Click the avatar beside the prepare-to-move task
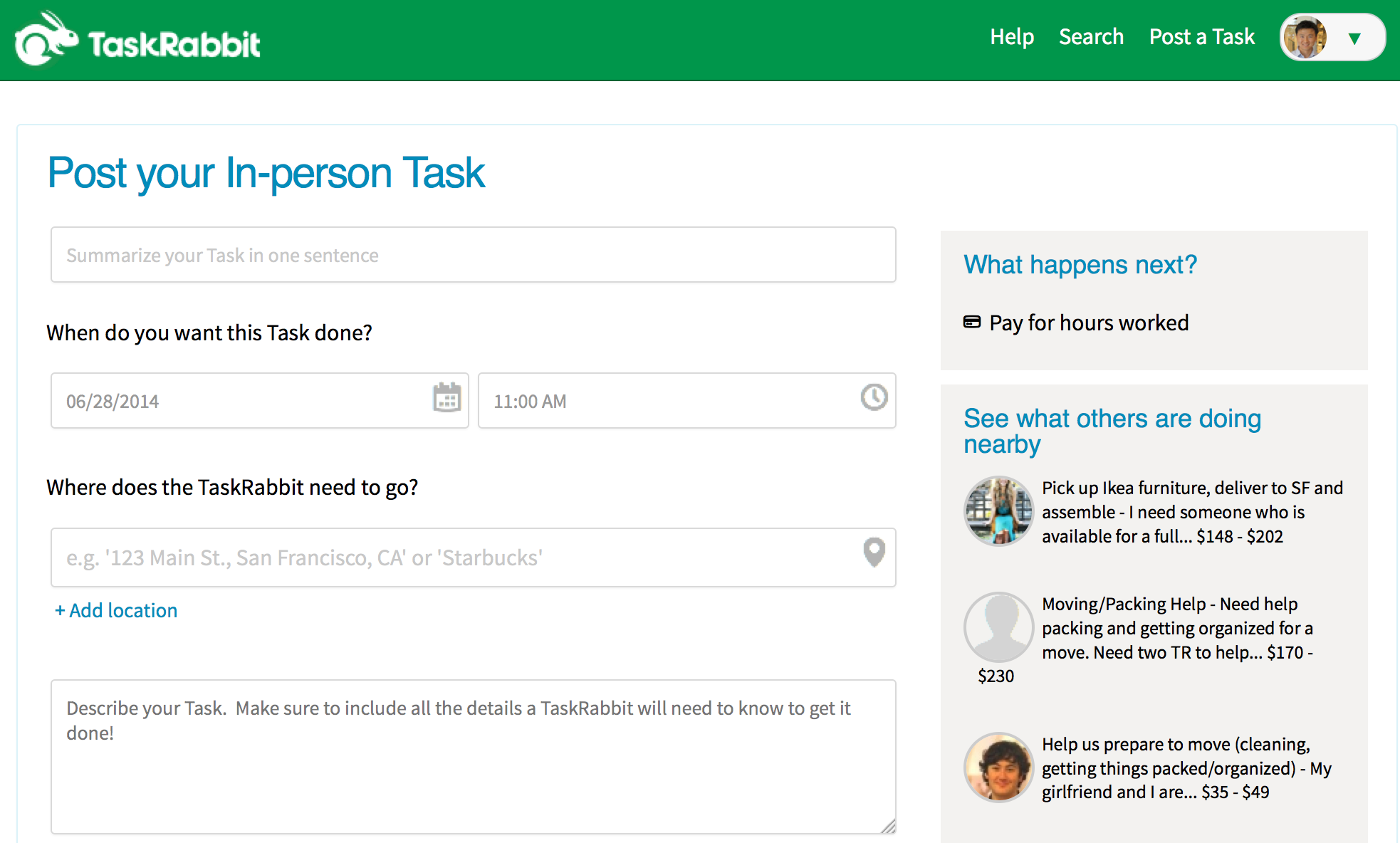1400x843 pixels. pos(998,768)
